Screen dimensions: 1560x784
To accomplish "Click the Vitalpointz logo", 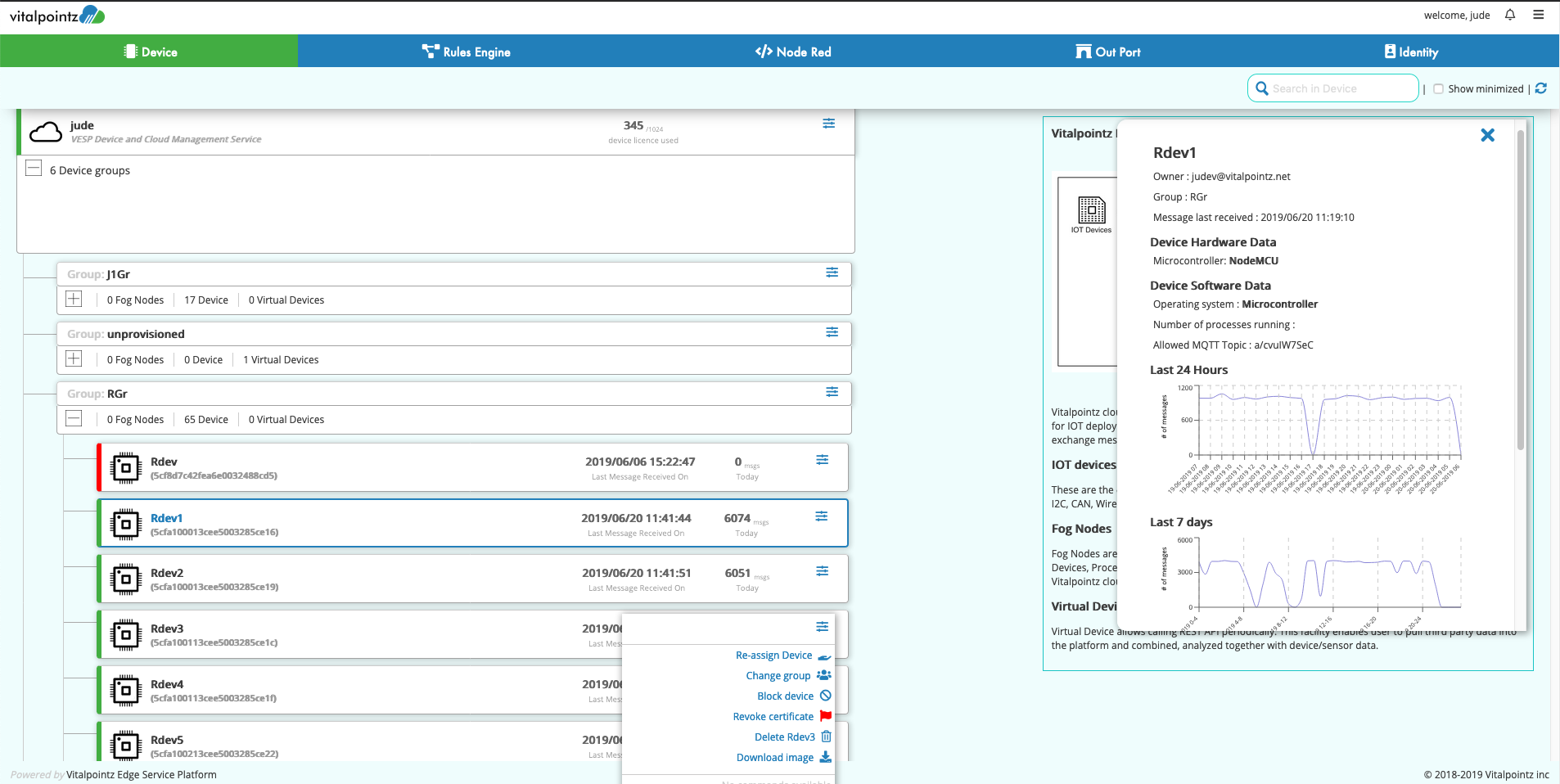I will (x=57, y=16).
